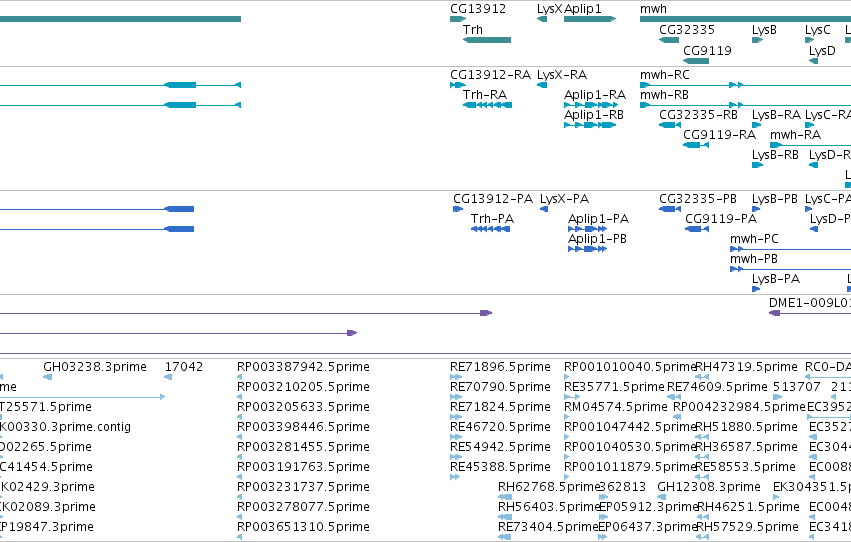This screenshot has width=851, height=542.
Task: Select the RE58553.5prime EST label
Action: tap(745, 468)
